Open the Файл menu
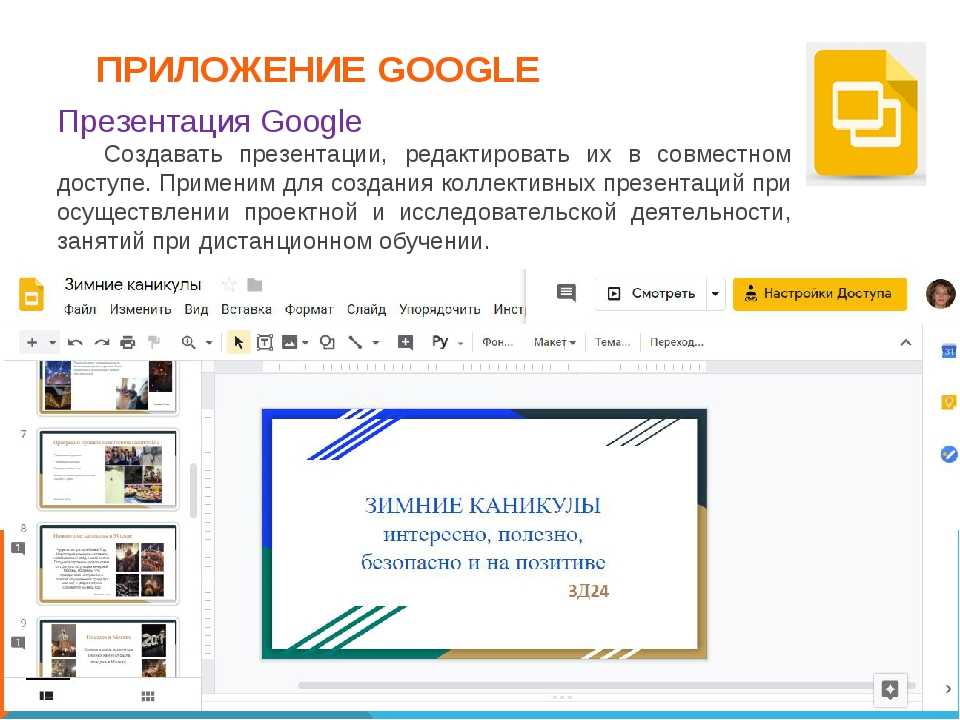Image resolution: width=960 pixels, height=720 pixels. [80, 310]
